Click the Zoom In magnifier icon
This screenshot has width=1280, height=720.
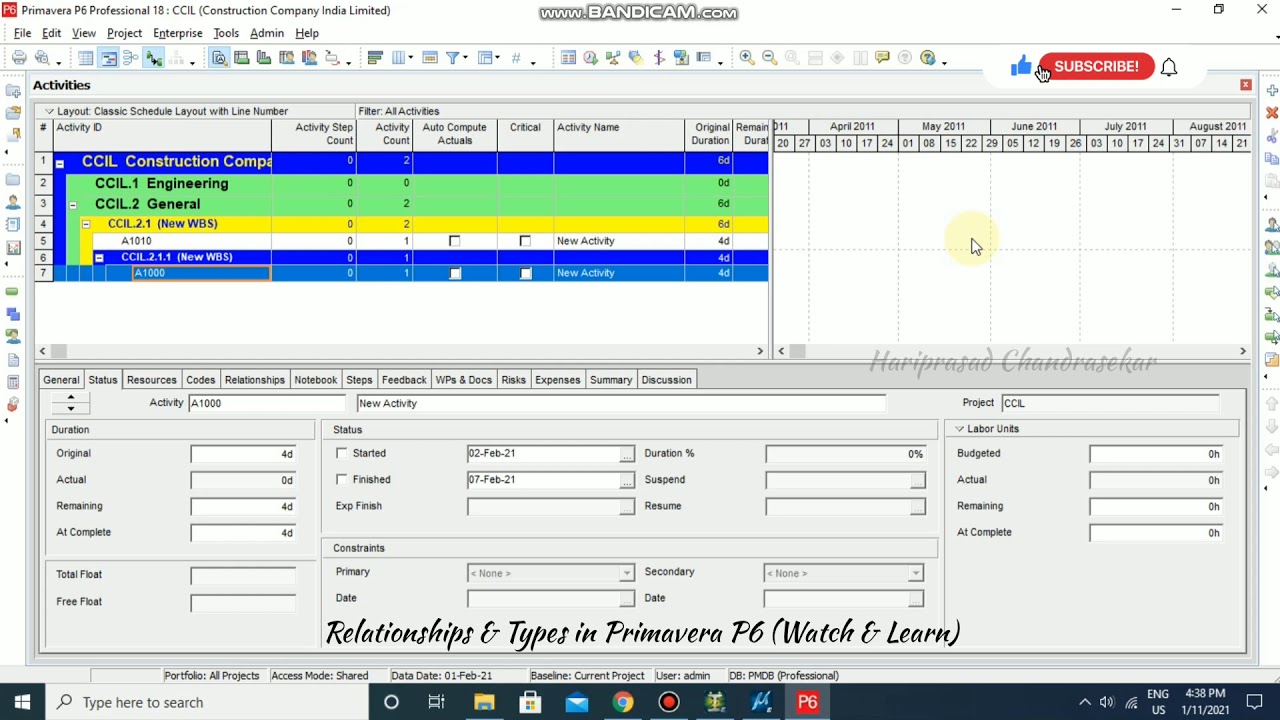[747, 58]
